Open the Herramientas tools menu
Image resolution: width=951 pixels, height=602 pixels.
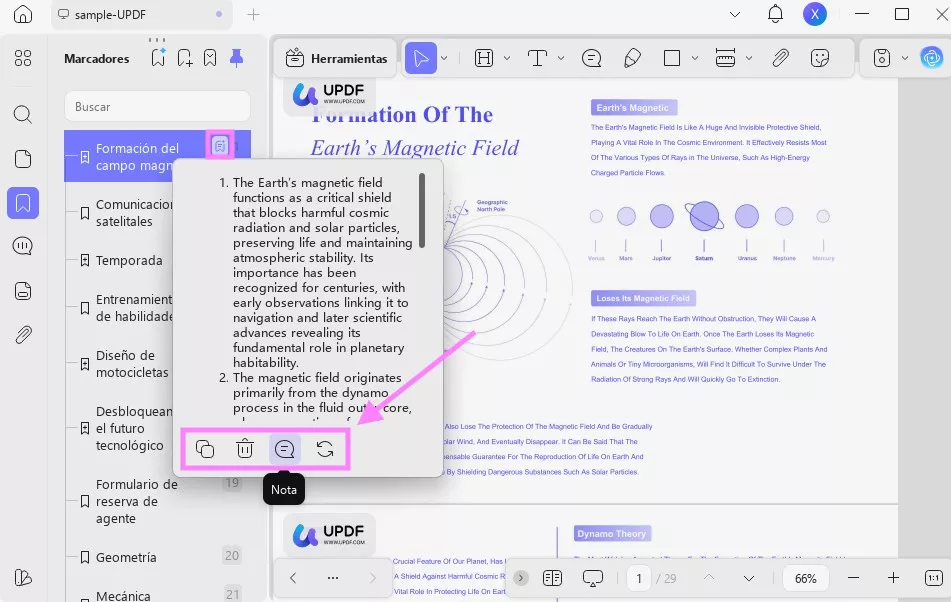coord(335,58)
